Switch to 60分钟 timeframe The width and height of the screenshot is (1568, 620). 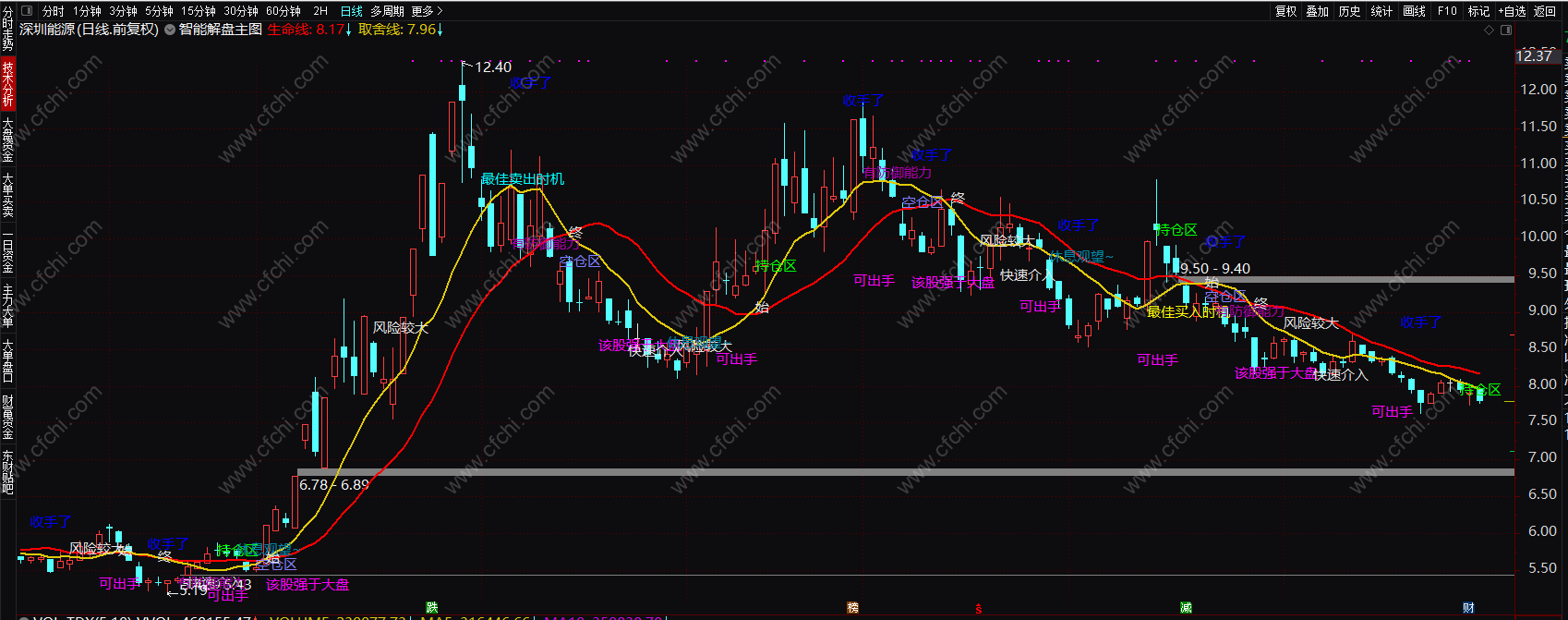(x=283, y=11)
